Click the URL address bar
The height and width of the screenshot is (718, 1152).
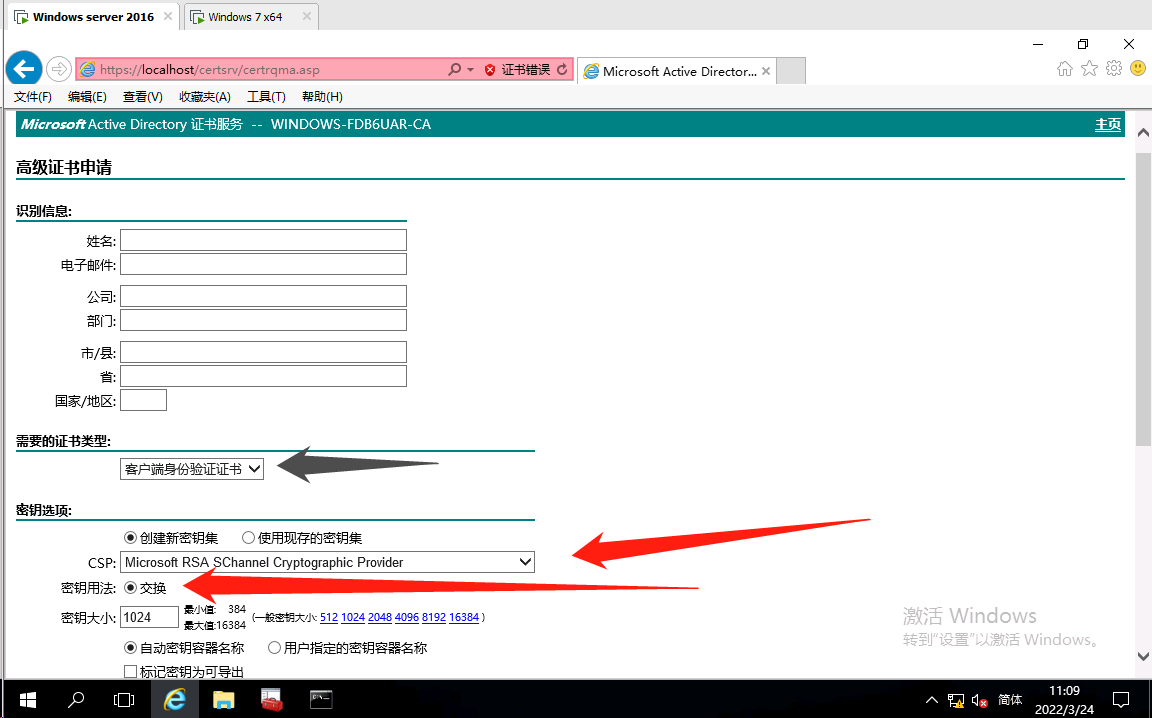261,70
